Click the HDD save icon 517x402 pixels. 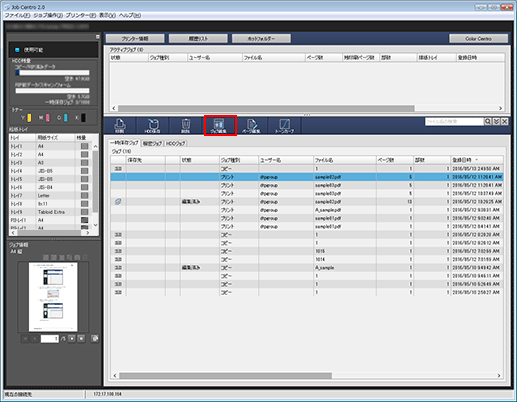tap(153, 126)
